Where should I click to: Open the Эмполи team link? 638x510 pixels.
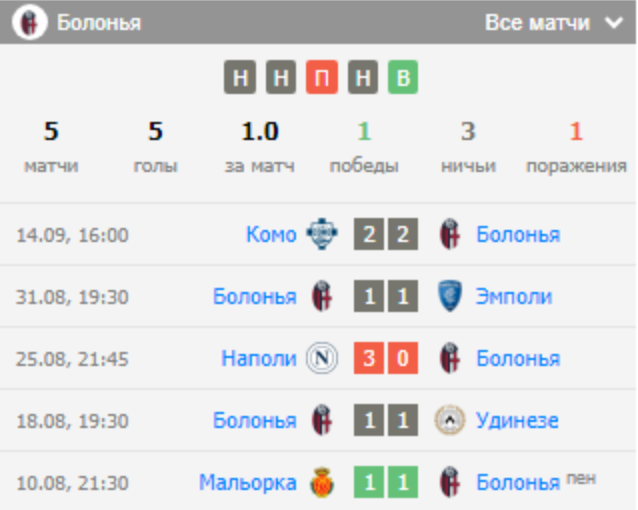click(514, 297)
